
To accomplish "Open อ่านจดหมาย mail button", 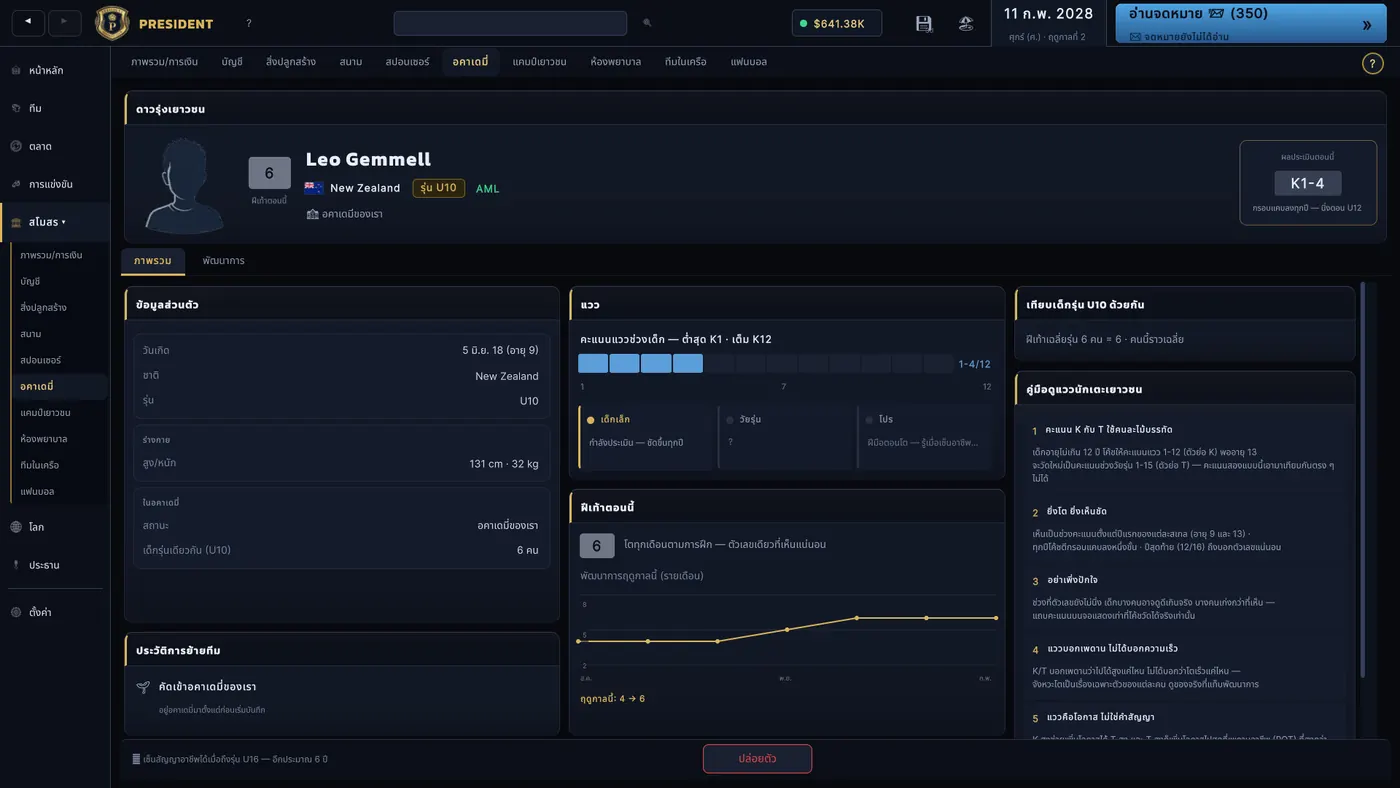I will tap(1251, 24).
